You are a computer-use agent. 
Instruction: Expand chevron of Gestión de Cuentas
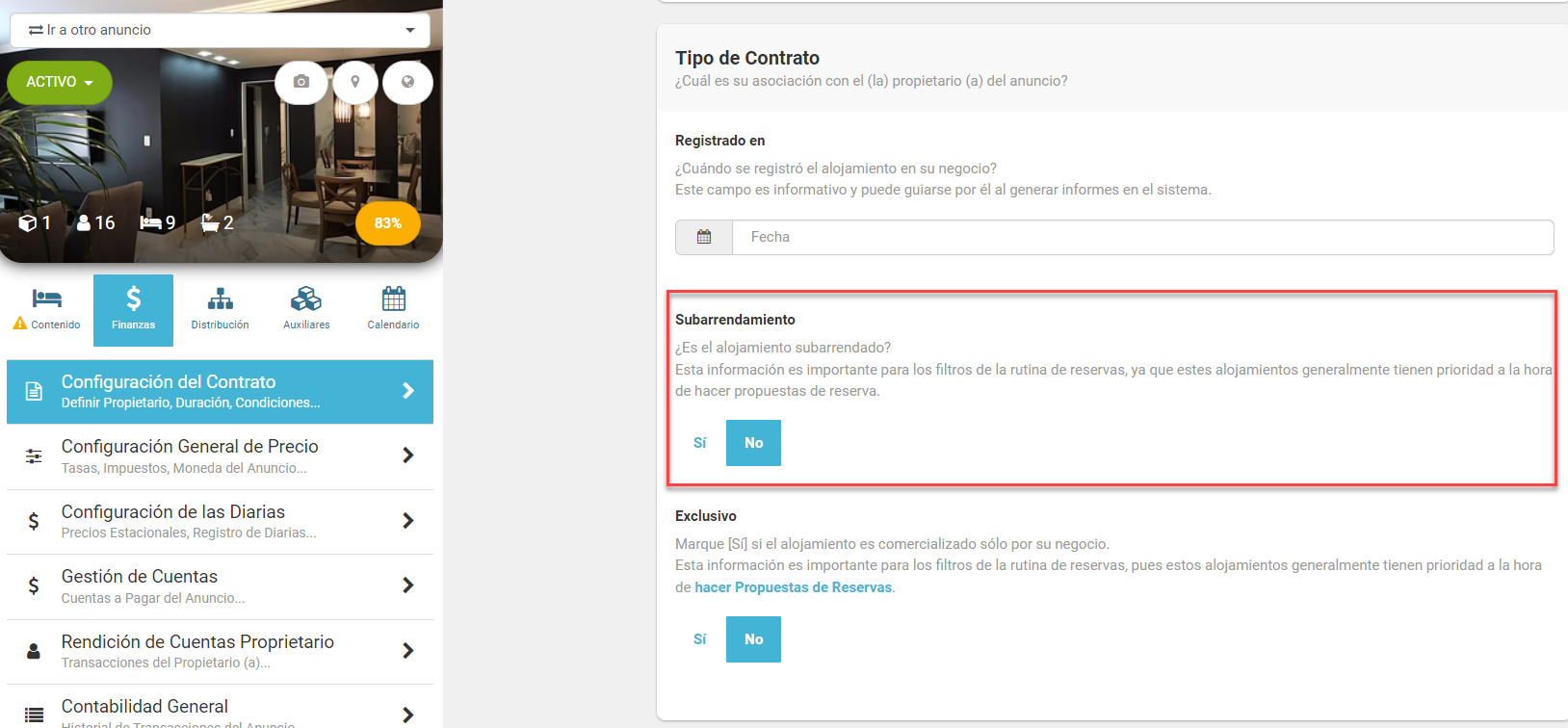(408, 585)
